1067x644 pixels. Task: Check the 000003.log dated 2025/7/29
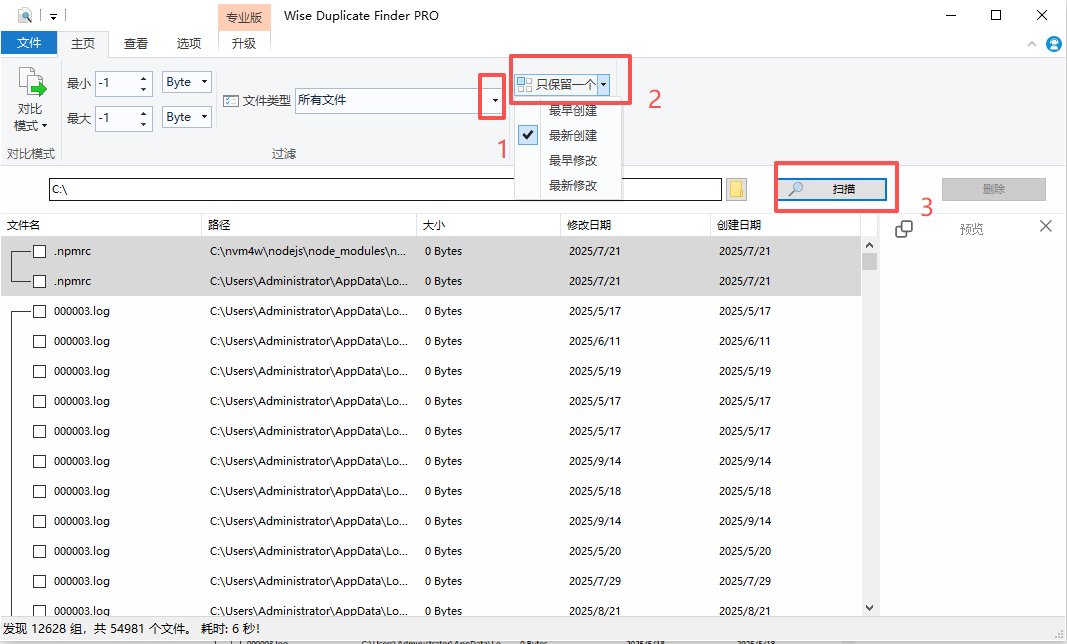39,581
